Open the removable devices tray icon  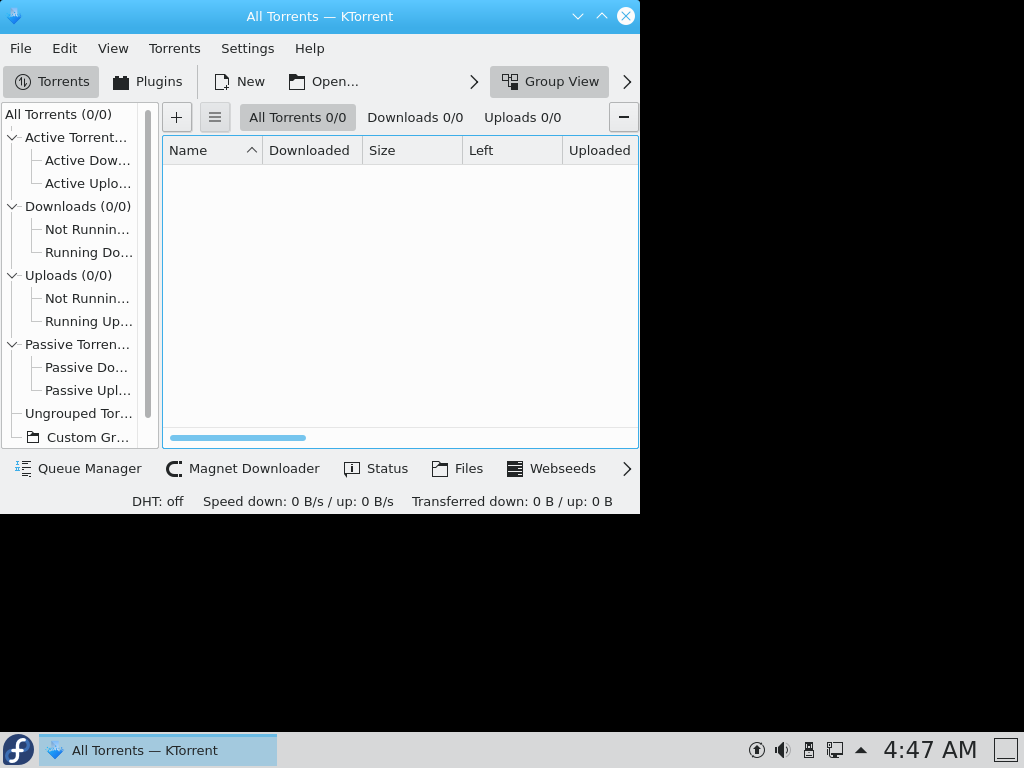point(808,750)
